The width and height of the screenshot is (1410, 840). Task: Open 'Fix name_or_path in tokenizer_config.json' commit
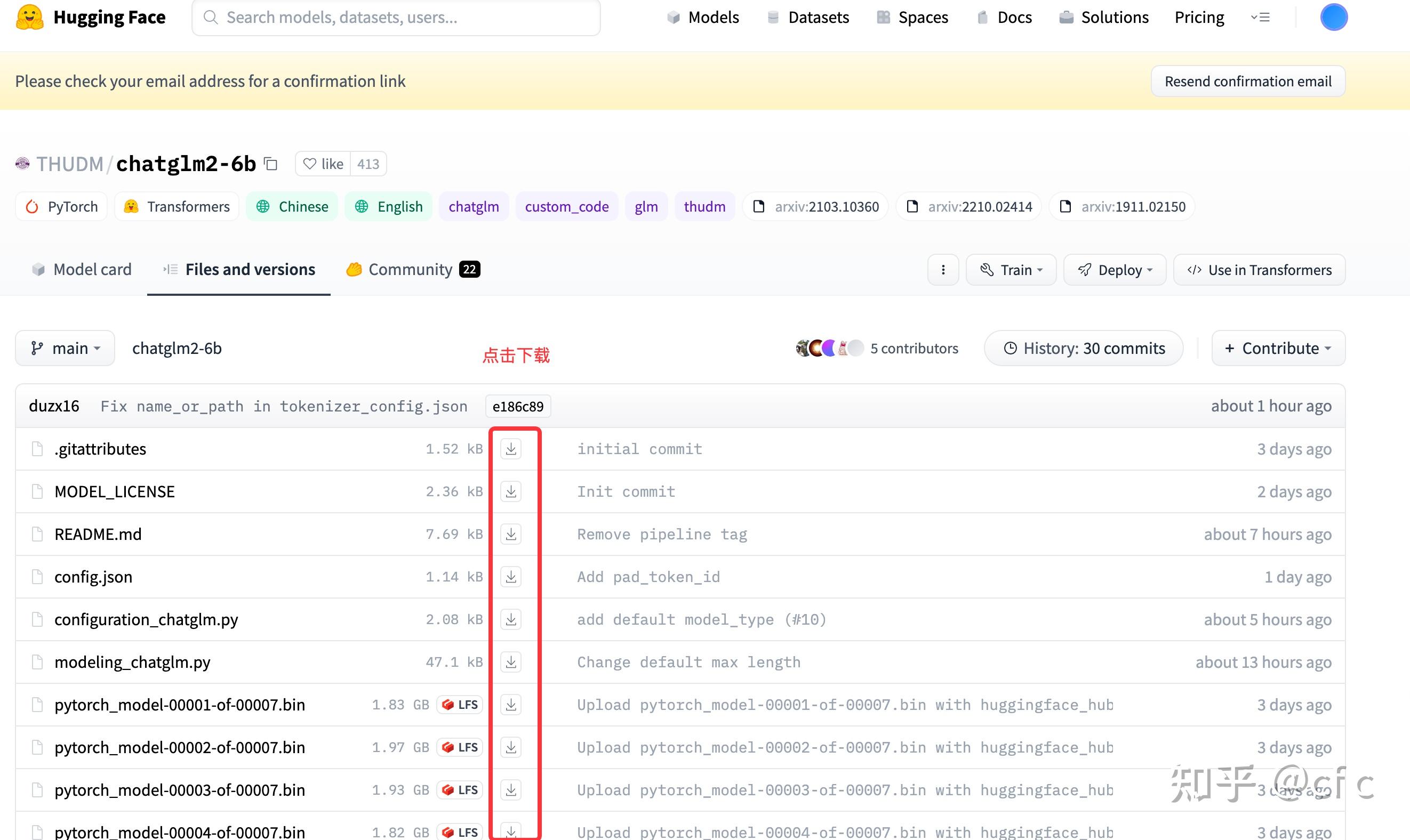tap(284, 407)
